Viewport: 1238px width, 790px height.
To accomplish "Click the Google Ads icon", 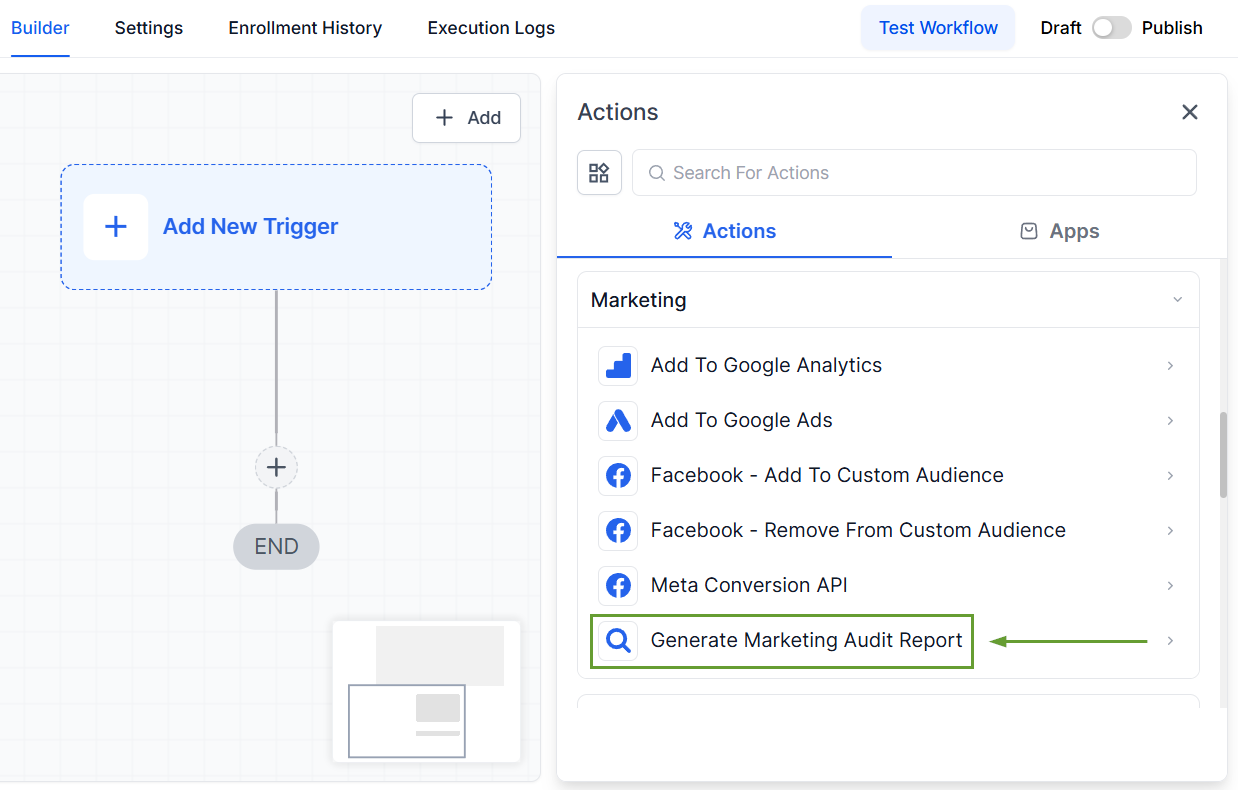I will 618,421.
